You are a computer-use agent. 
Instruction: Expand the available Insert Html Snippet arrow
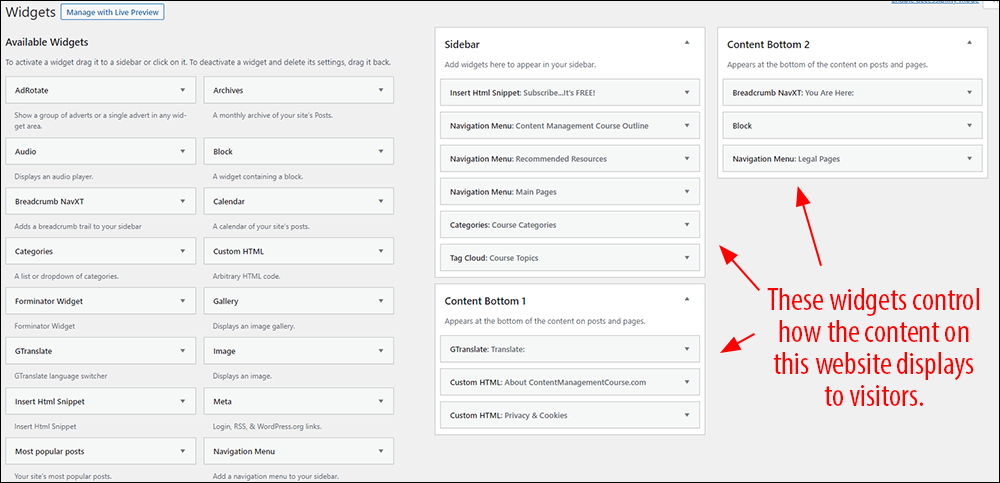point(182,401)
